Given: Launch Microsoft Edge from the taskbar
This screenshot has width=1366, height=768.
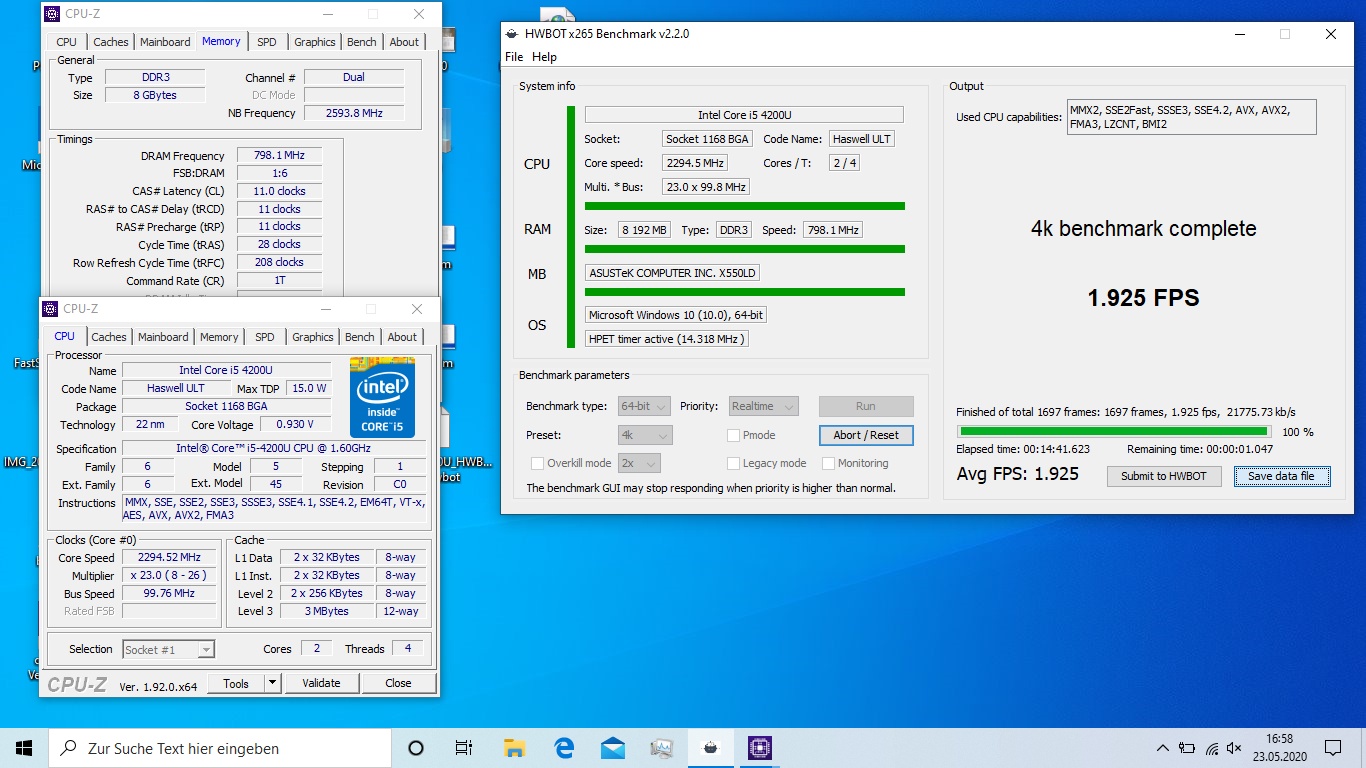Looking at the screenshot, I should click(564, 748).
